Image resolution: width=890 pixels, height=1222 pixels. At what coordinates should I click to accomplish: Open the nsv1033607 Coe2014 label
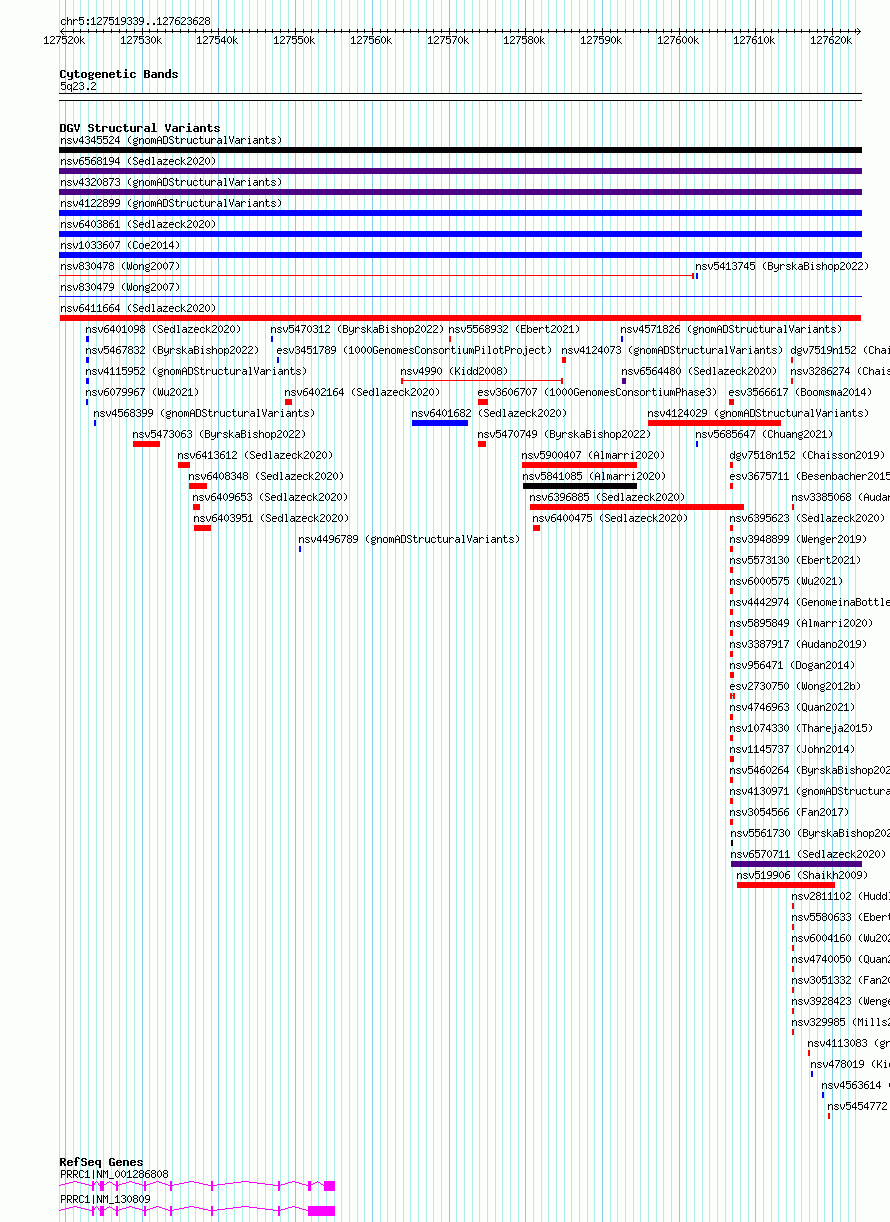point(120,245)
